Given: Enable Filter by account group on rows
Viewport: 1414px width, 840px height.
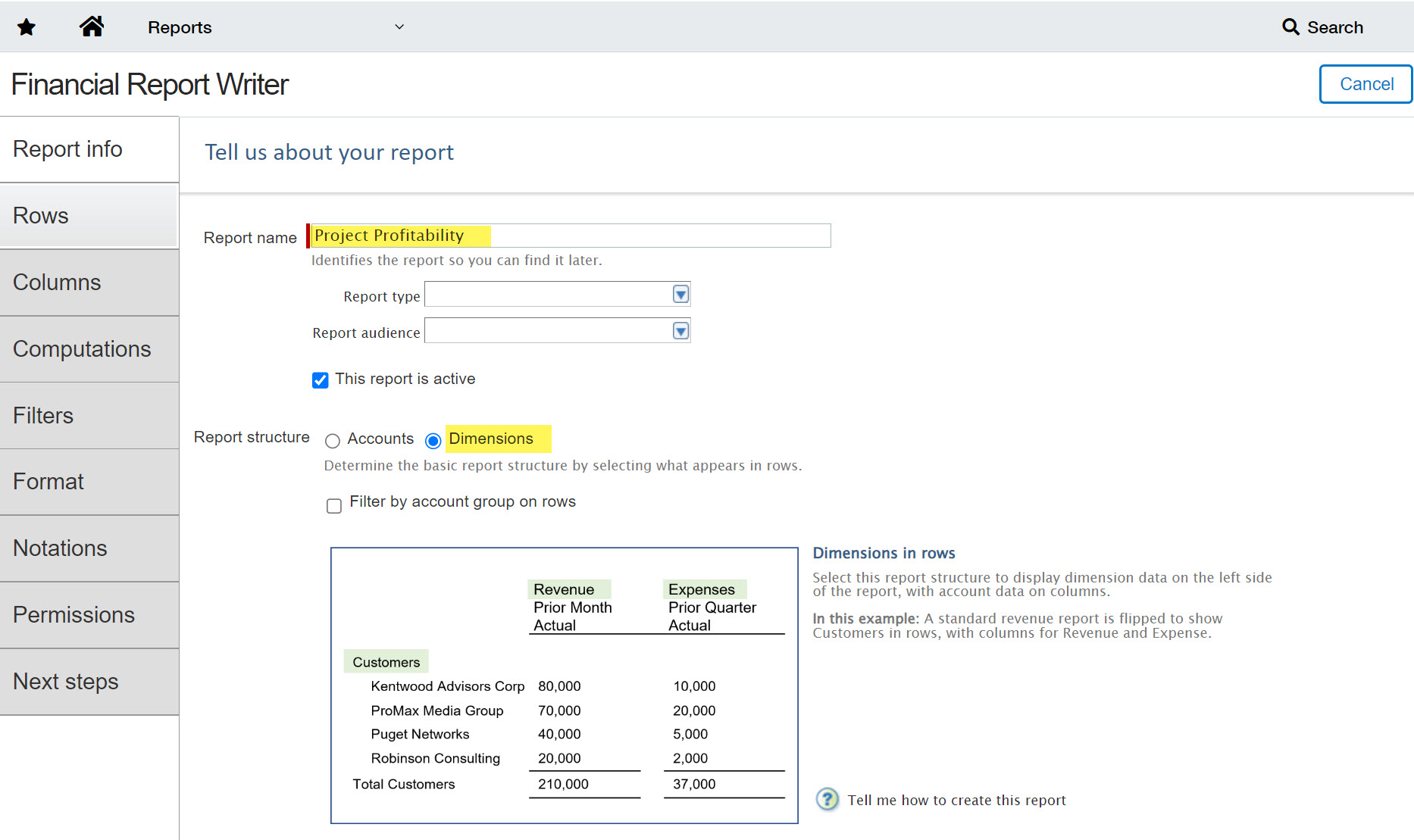Looking at the screenshot, I should click(x=334, y=505).
